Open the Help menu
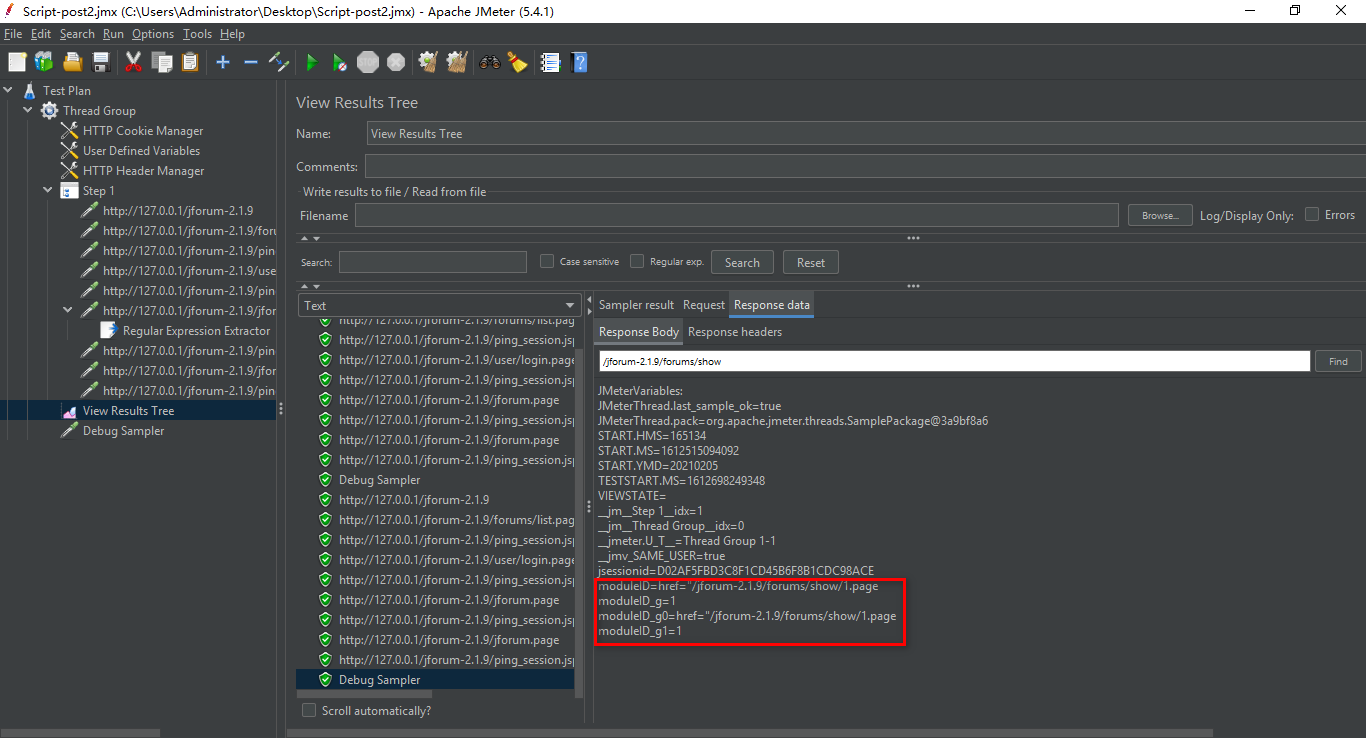The height and width of the screenshot is (738, 1366). (232, 34)
